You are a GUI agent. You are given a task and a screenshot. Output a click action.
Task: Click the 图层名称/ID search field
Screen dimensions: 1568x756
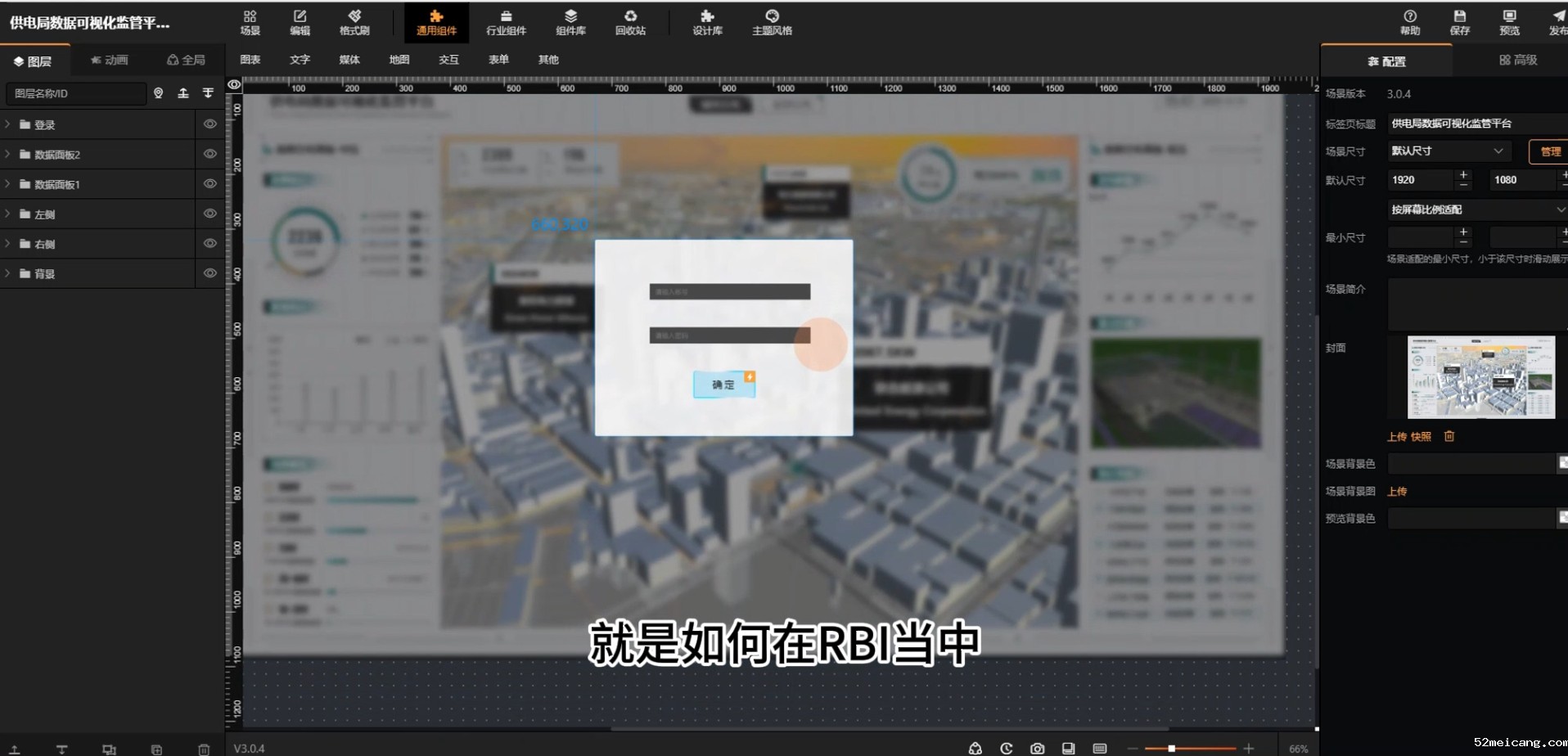(x=75, y=93)
